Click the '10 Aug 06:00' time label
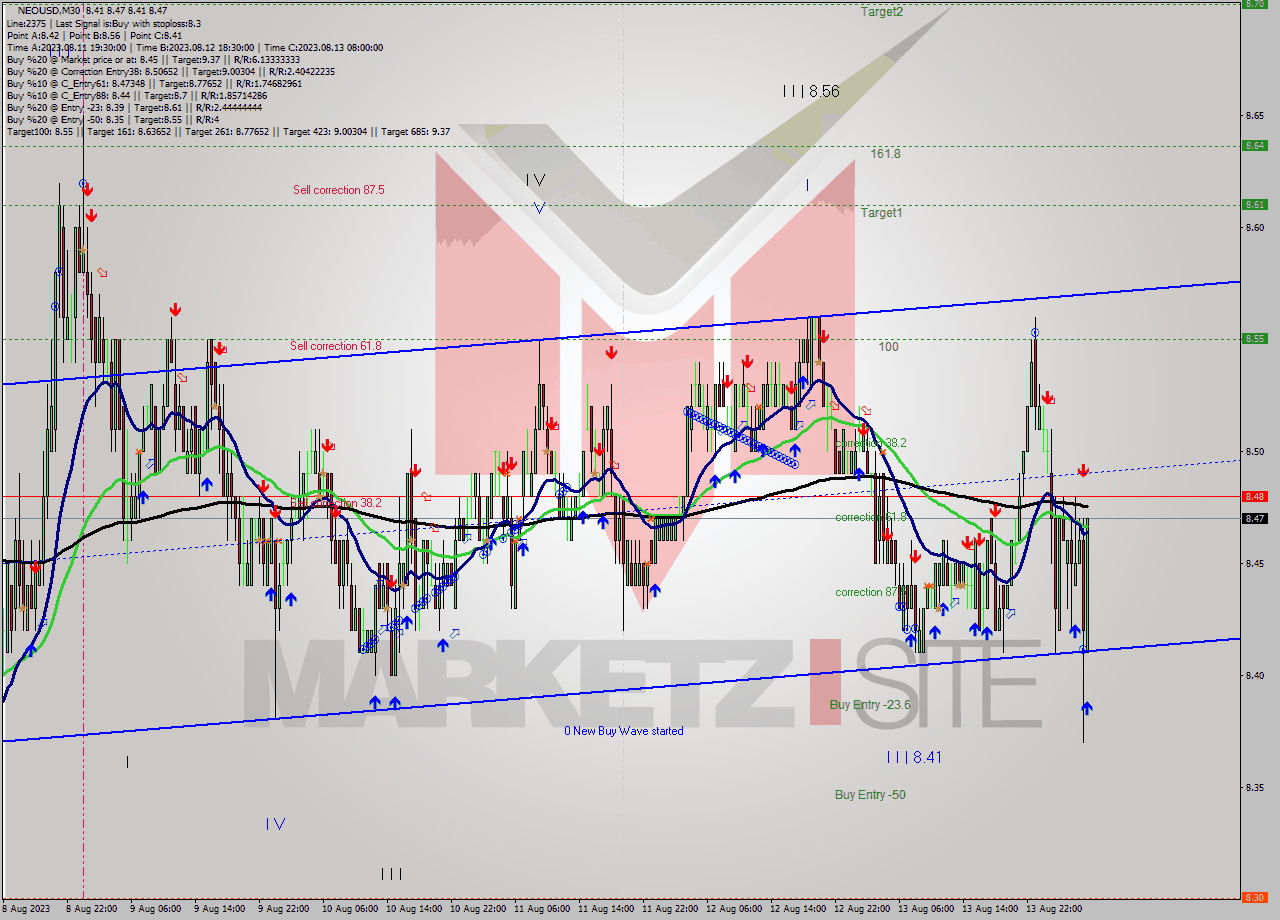This screenshot has width=1280, height=920. (350, 909)
